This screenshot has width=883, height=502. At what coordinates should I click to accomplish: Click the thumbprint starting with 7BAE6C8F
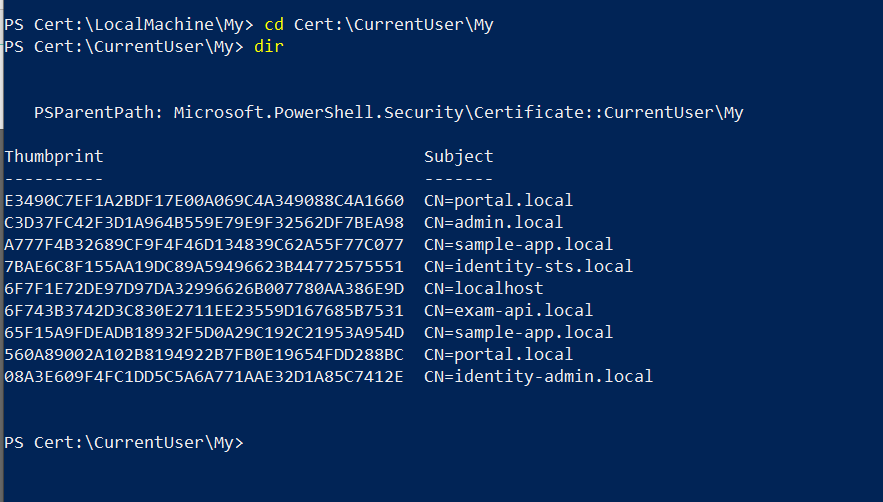(204, 266)
